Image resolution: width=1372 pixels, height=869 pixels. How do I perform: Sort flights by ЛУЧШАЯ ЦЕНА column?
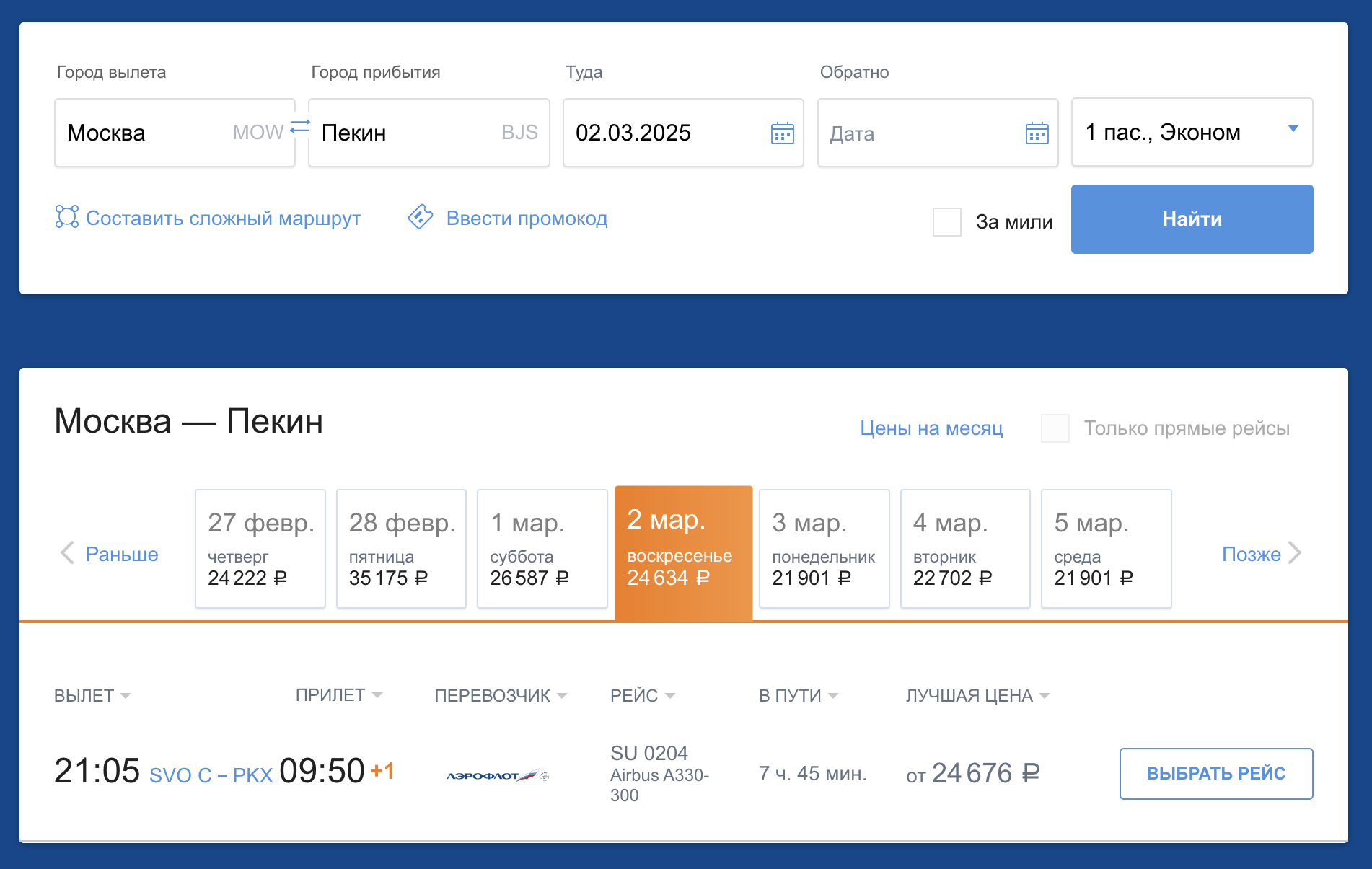click(977, 695)
